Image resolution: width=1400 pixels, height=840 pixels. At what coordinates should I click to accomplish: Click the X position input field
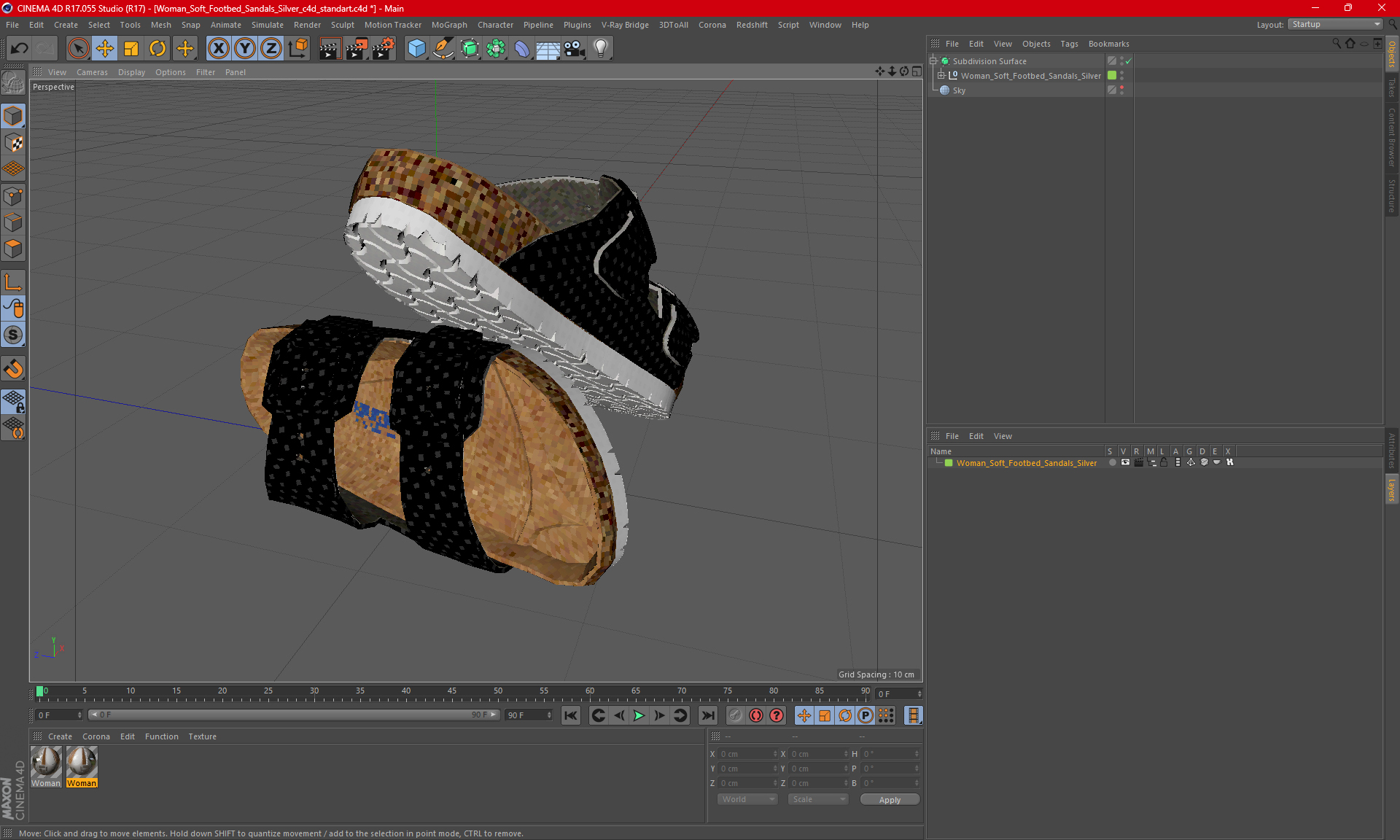pos(748,754)
